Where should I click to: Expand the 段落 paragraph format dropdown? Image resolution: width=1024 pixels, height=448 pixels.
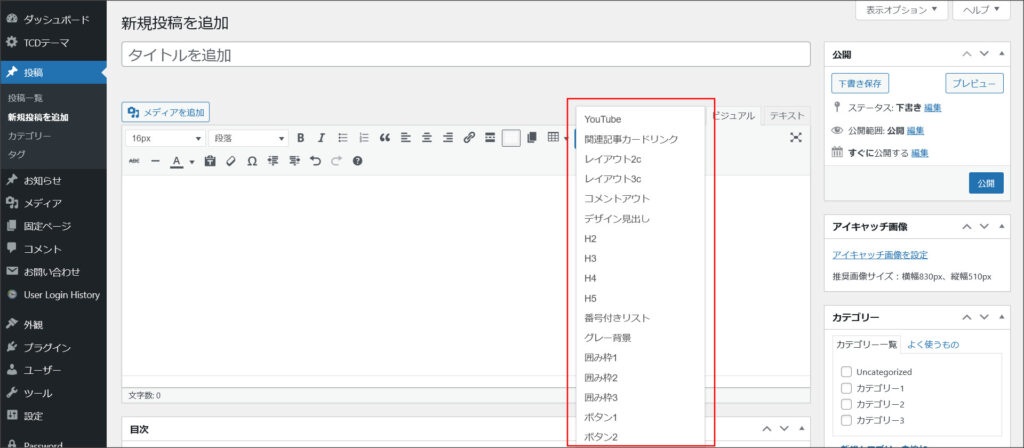248,138
